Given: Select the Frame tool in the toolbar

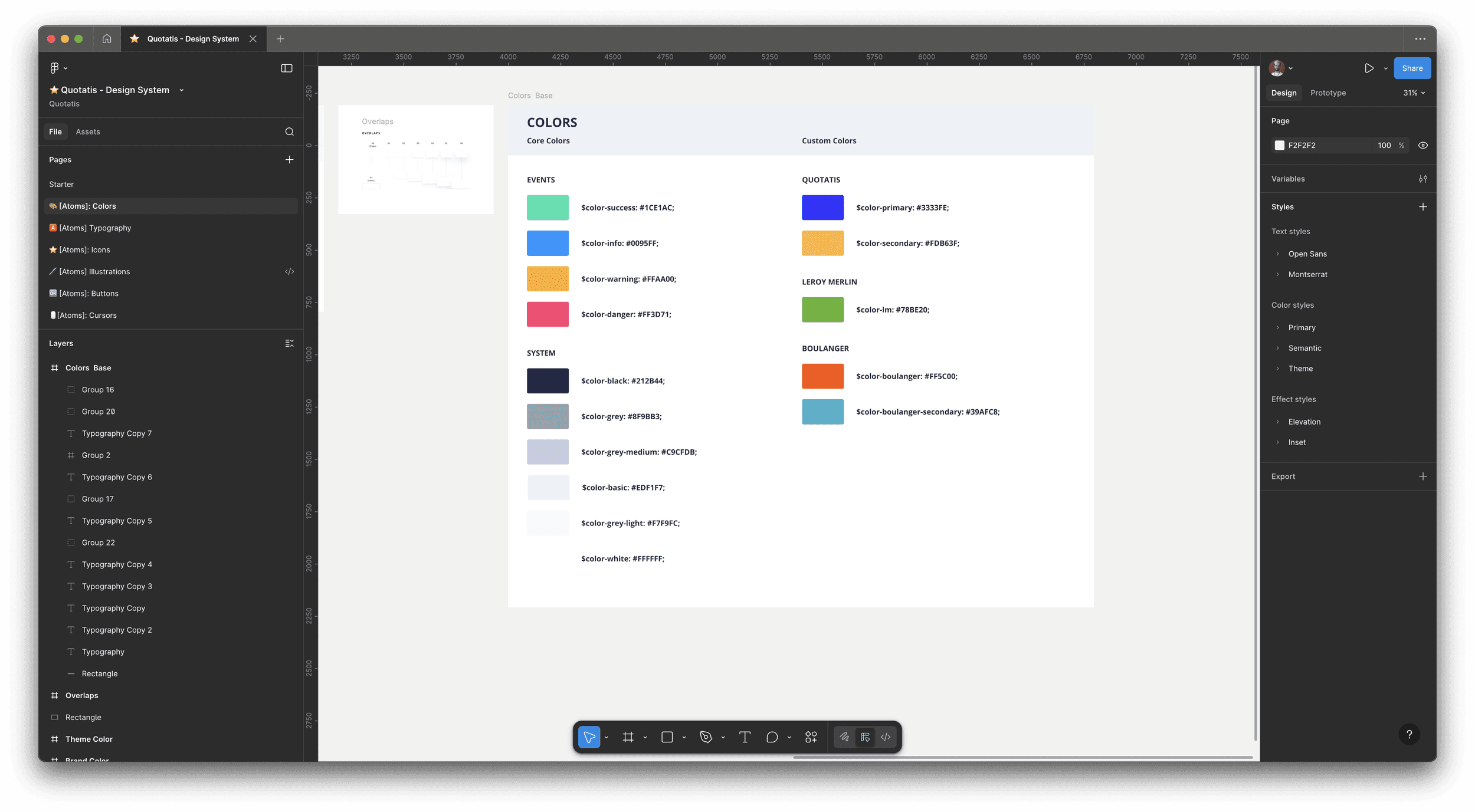Looking at the screenshot, I should (x=628, y=737).
